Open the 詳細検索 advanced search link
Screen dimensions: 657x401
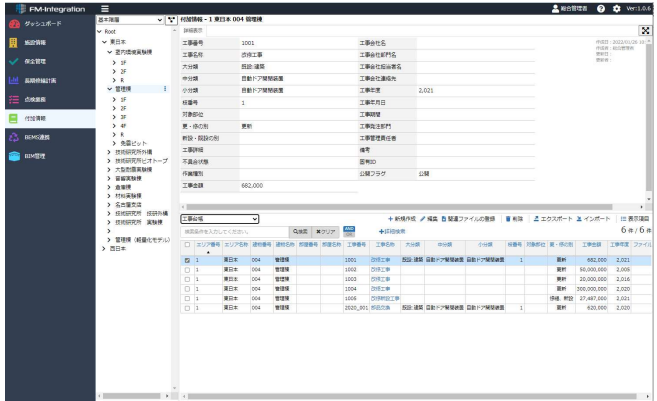coord(392,232)
